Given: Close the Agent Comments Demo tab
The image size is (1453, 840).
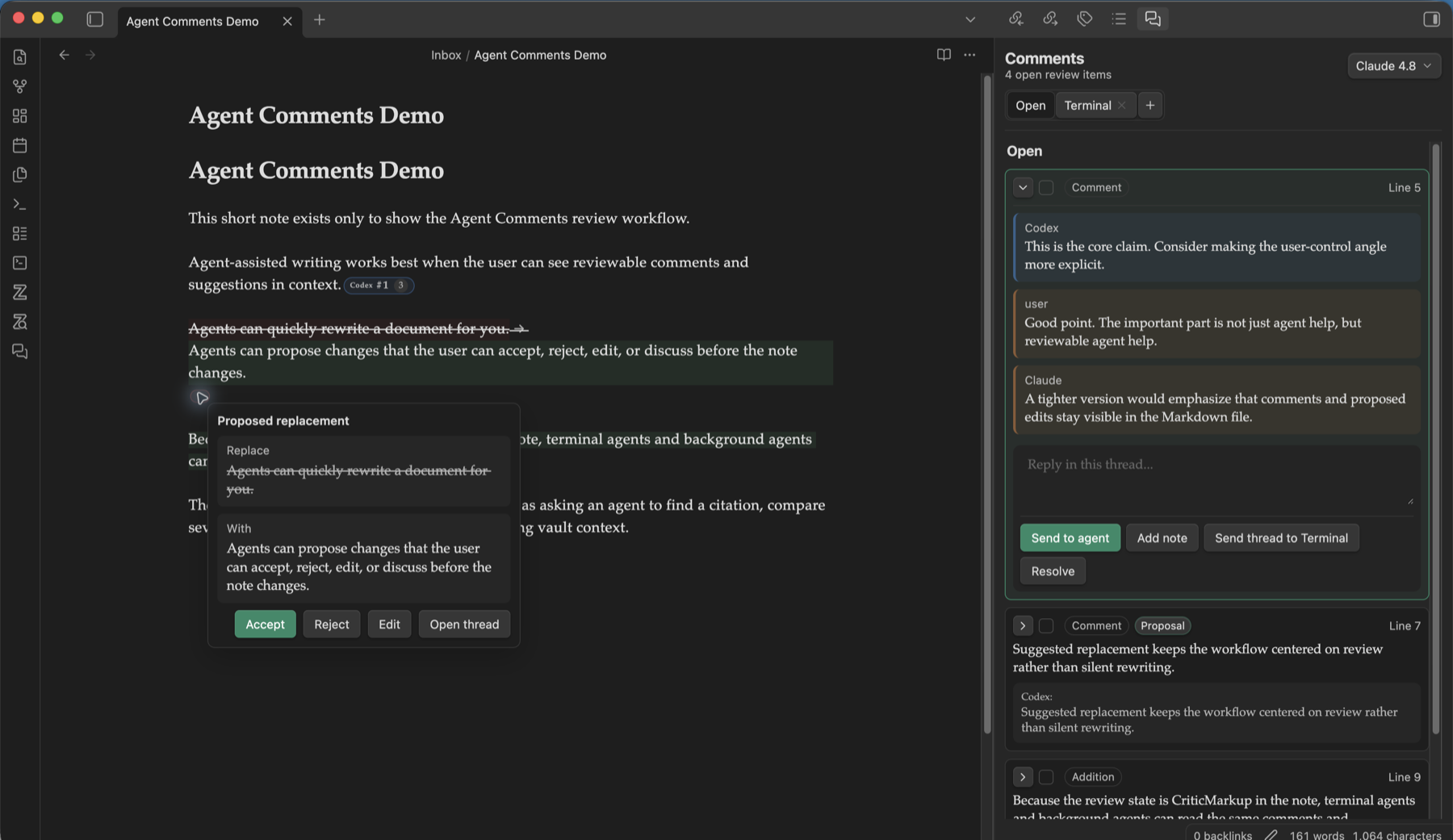Looking at the screenshot, I should click(287, 21).
